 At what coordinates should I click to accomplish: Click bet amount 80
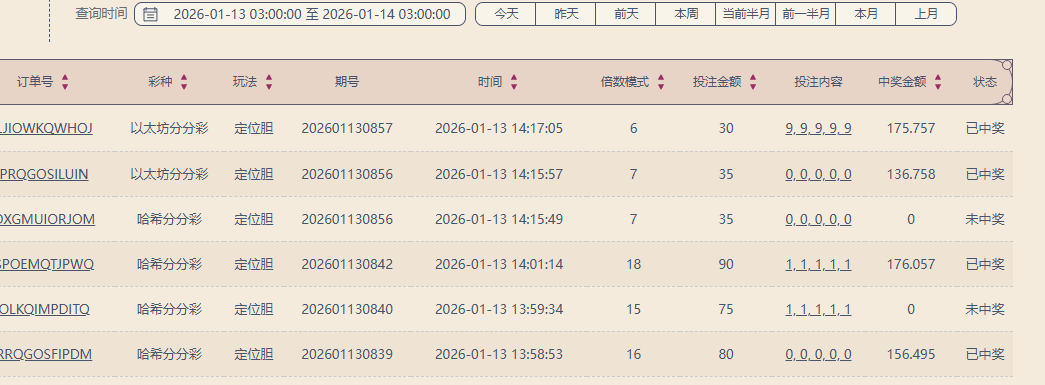pyautogui.click(x=726, y=354)
